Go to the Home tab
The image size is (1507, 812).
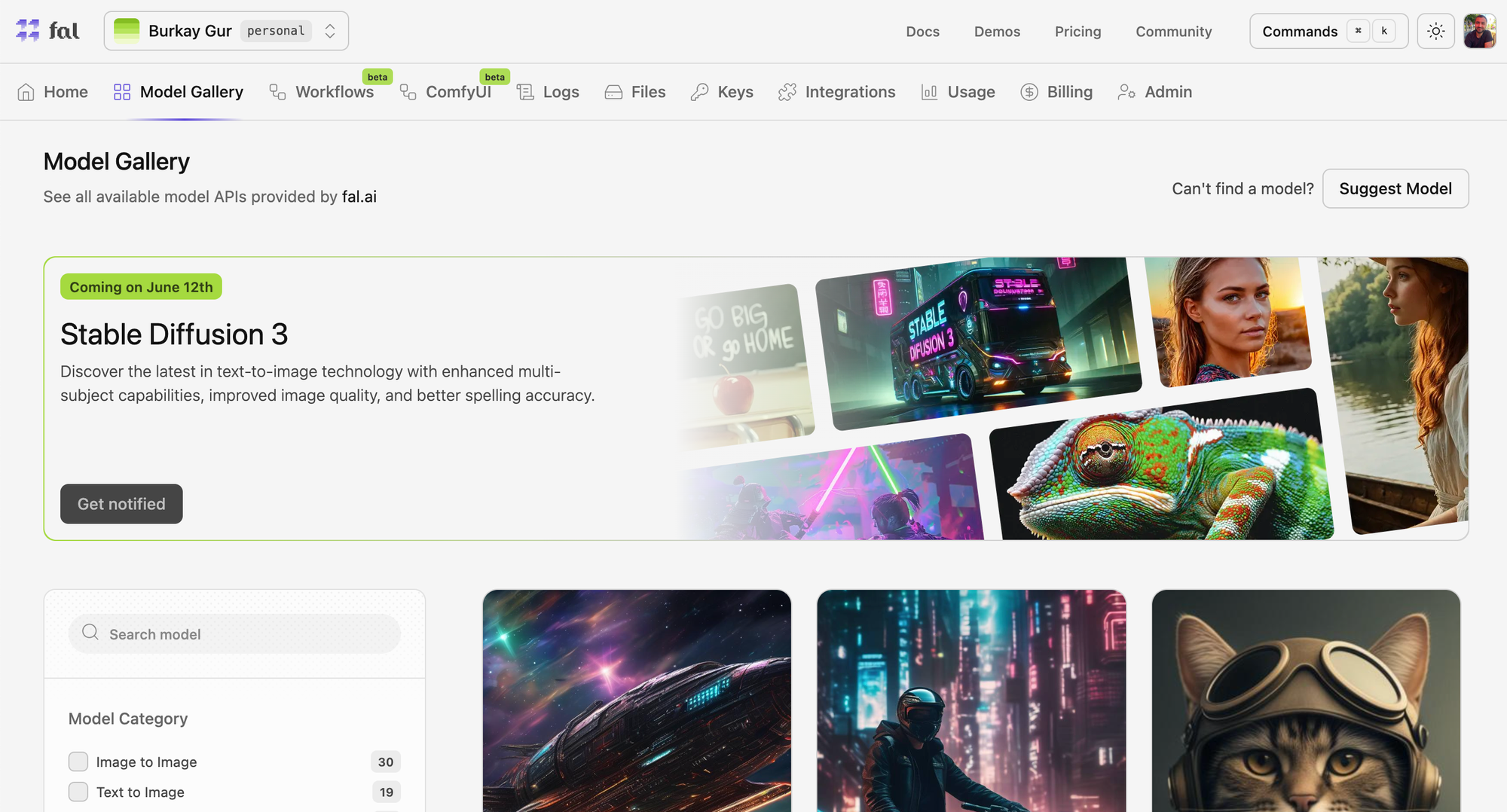[x=53, y=92]
